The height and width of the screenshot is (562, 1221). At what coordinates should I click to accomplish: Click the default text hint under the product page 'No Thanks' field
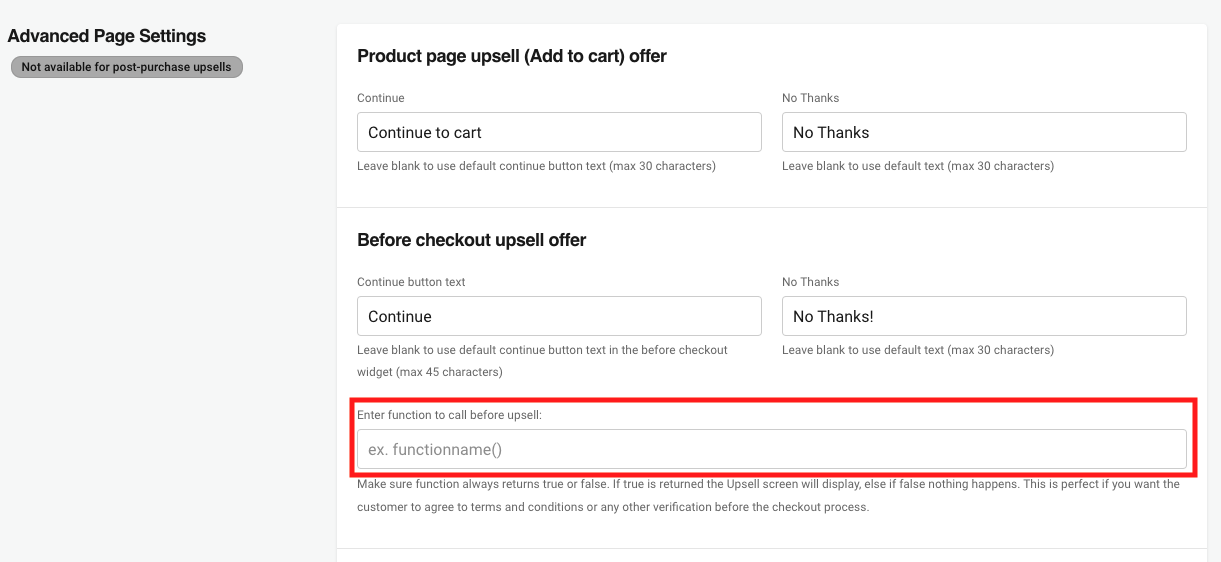click(x=918, y=166)
